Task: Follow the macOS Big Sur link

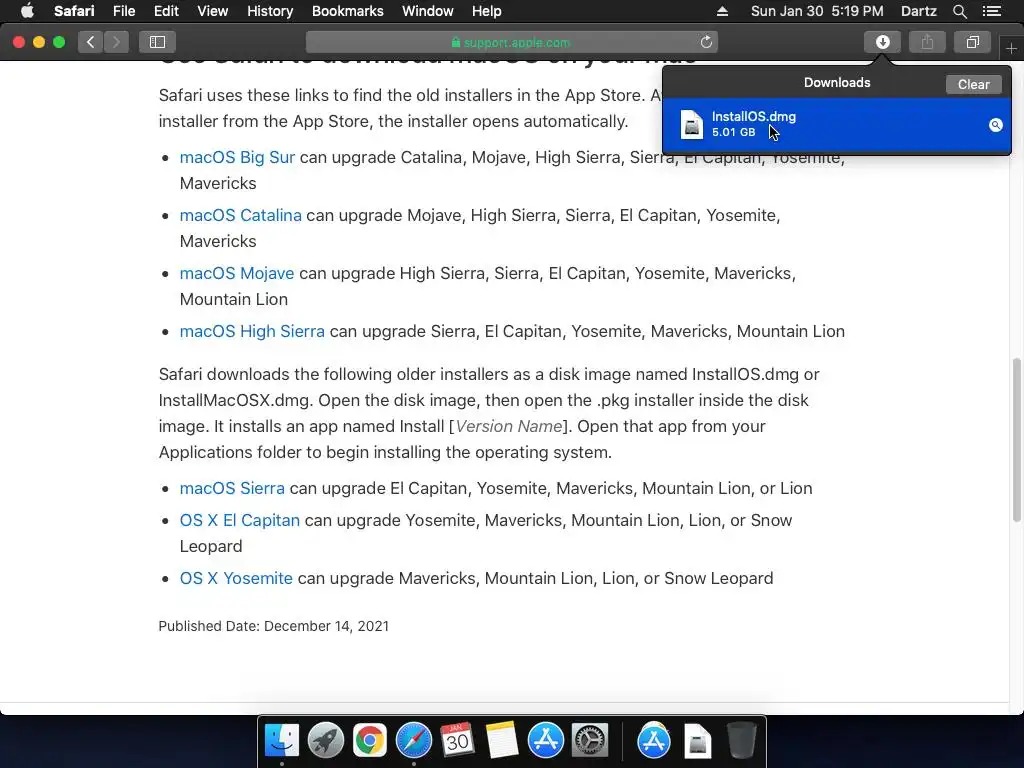Action: (237, 157)
